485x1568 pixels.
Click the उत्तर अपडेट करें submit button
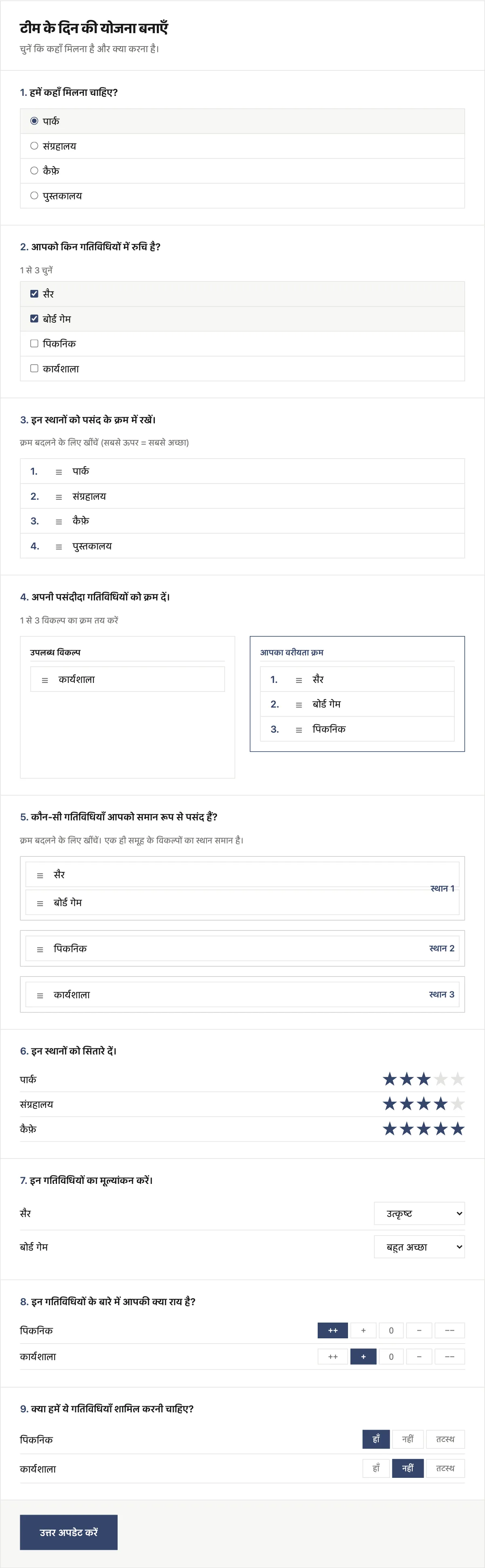(x=69, y=1532)
